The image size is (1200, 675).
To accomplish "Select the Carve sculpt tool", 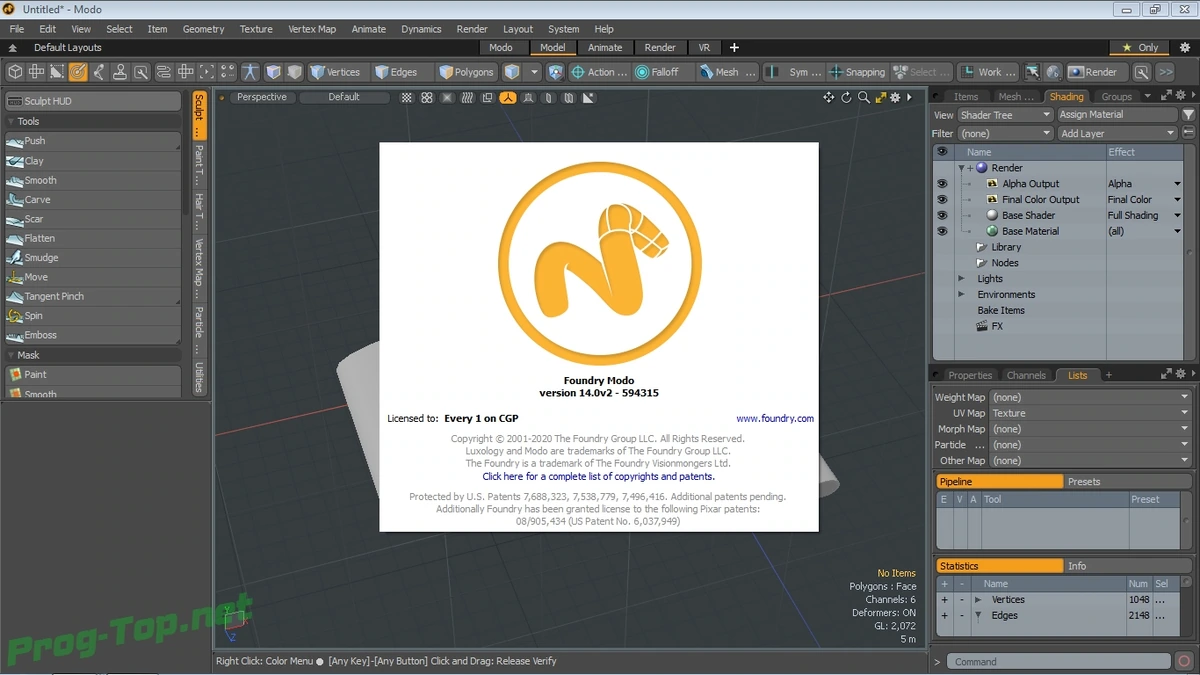I will [x=92, y=200].
